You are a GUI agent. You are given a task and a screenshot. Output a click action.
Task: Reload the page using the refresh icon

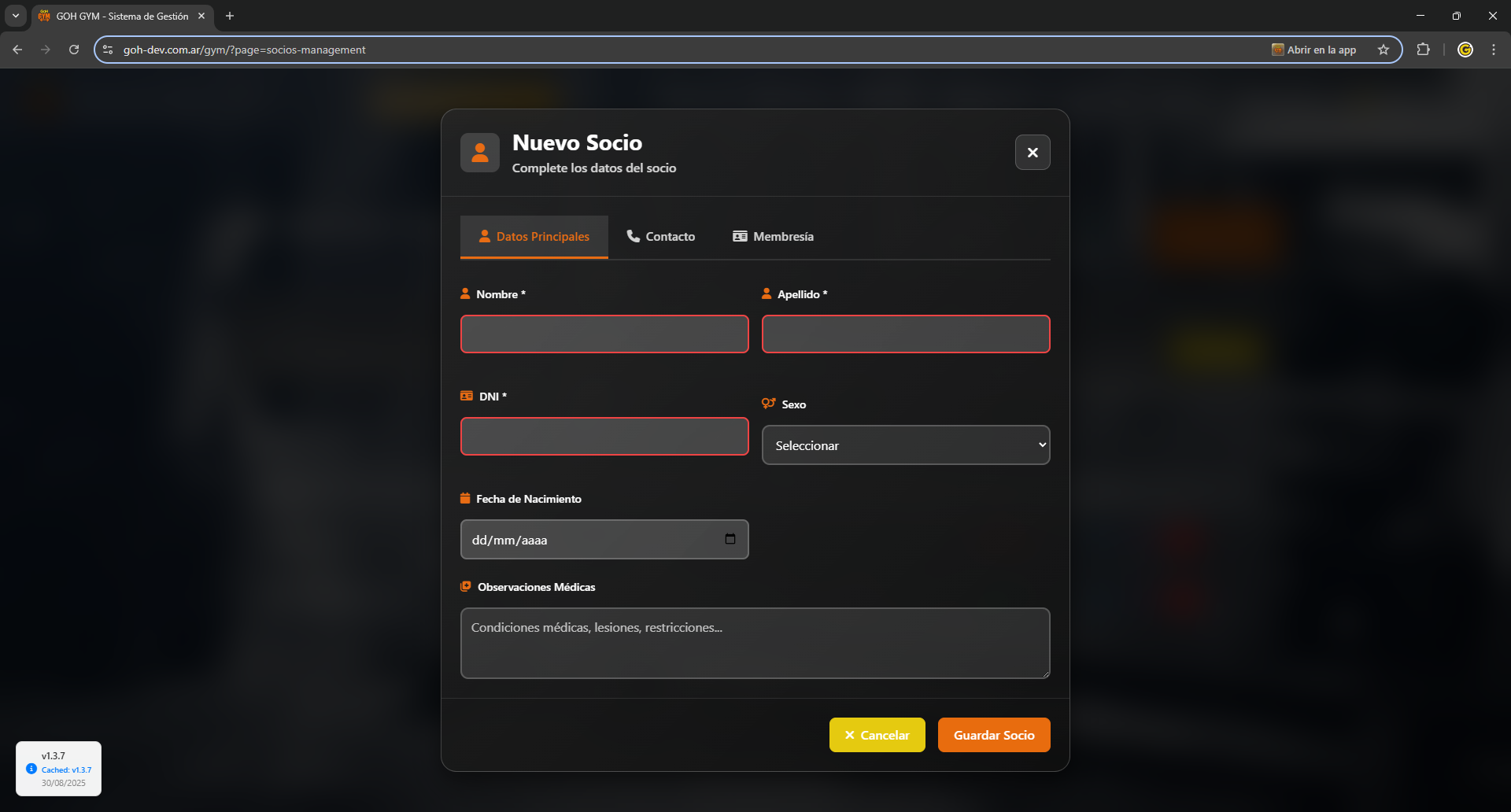[x=74, y=50]
